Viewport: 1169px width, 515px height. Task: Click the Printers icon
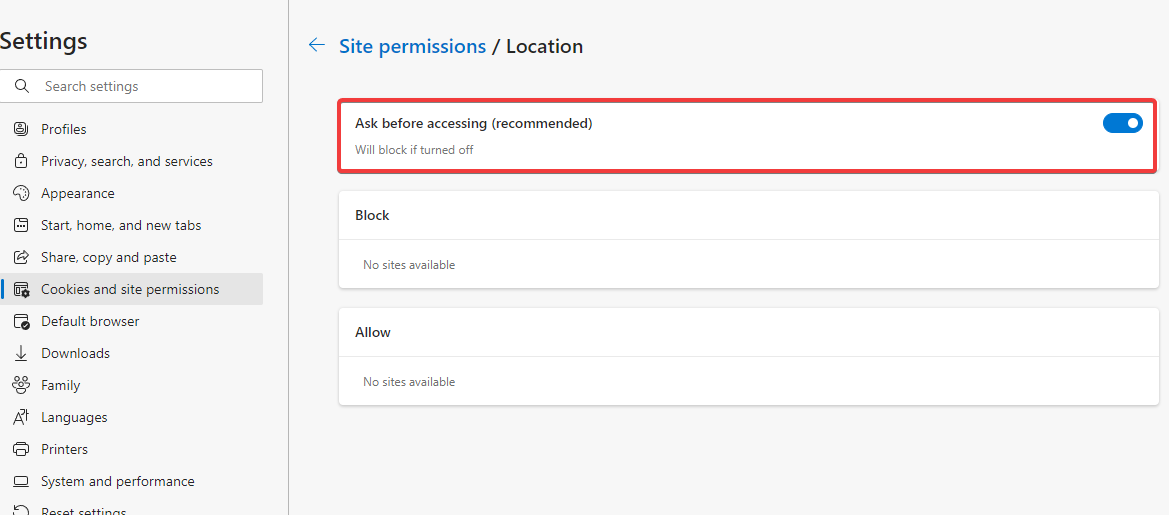(x=21, y=449)
